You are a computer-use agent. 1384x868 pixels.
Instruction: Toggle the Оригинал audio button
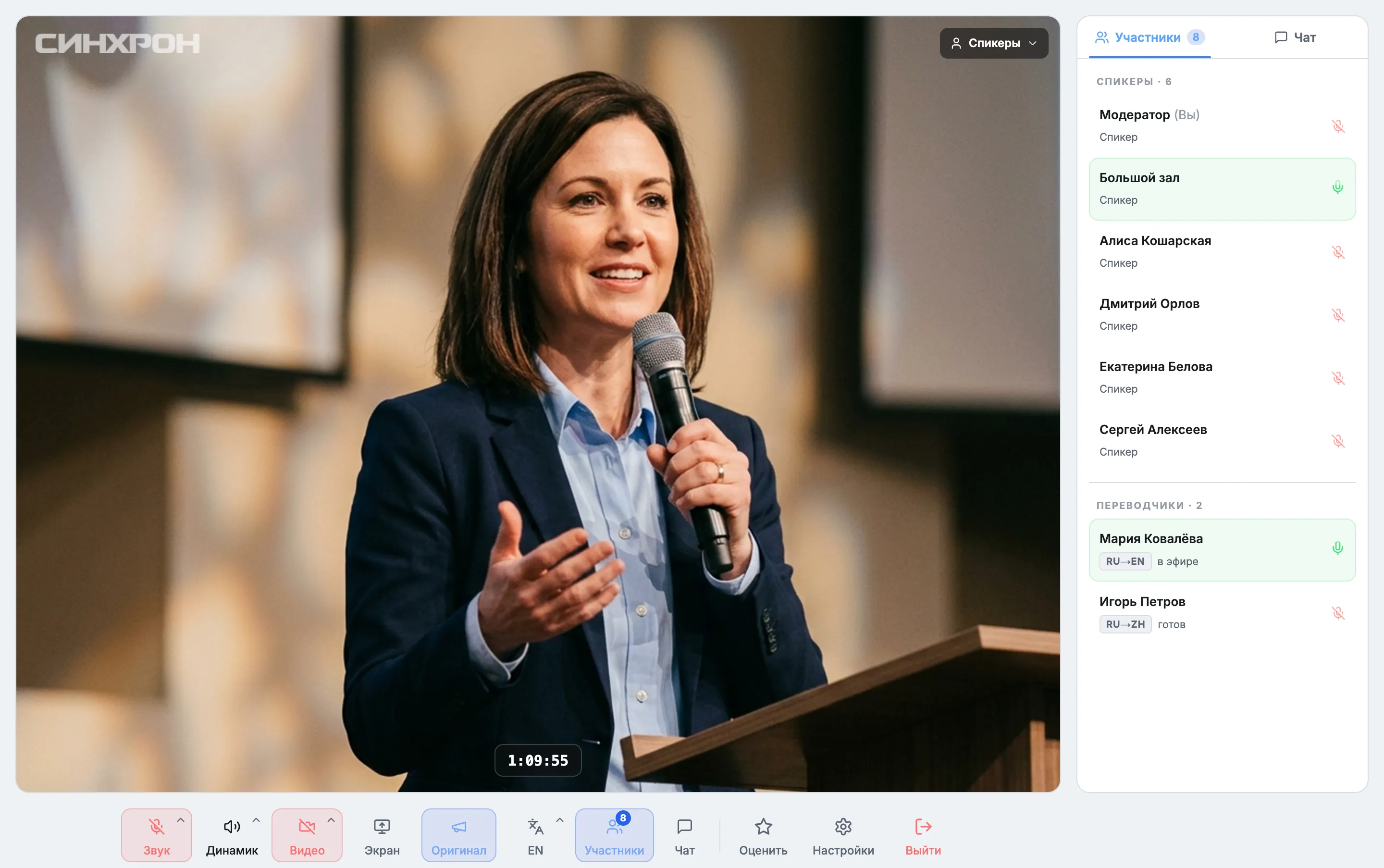(458, 835)
